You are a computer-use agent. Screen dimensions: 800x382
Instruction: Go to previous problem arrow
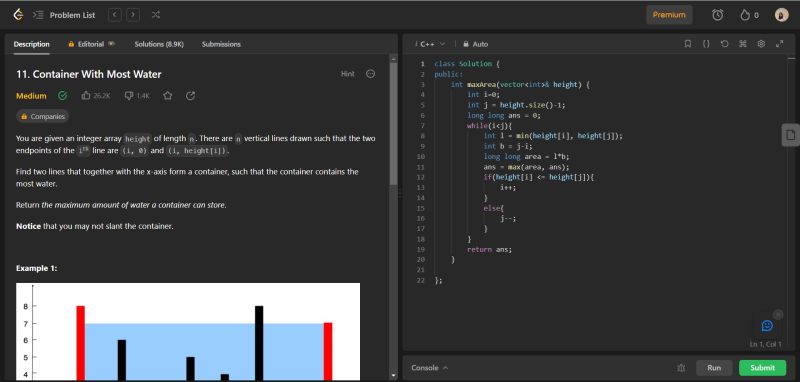pyautogui.click(x=115, y=15)
